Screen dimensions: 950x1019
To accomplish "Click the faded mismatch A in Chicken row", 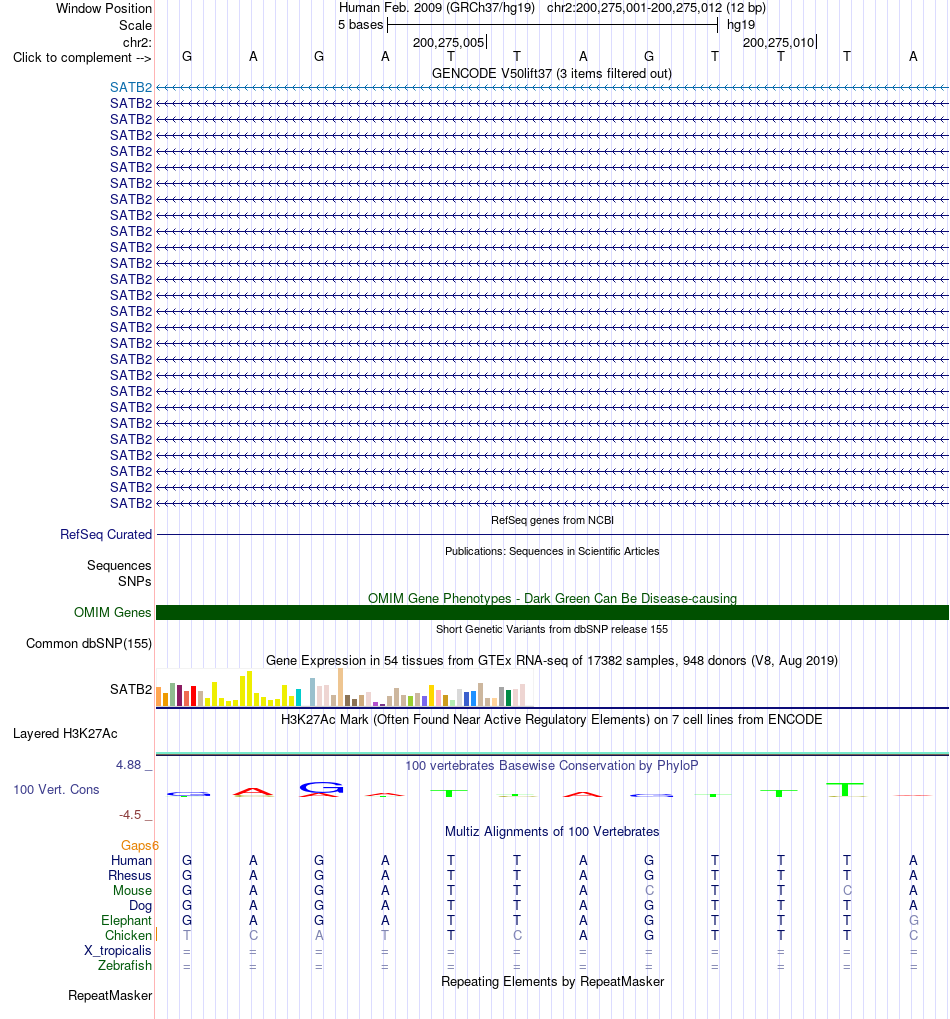I will pos(318,935).
